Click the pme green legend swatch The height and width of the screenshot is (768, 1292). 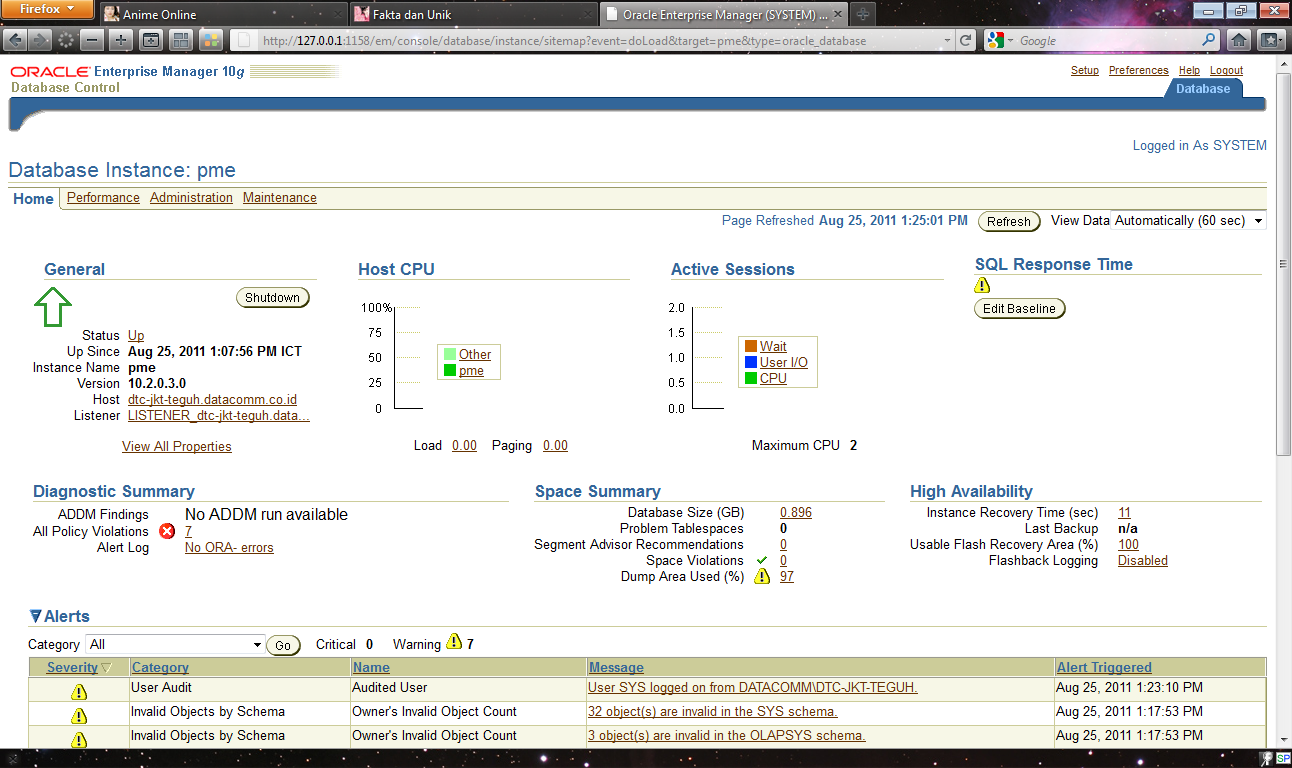tap(450, 370)
